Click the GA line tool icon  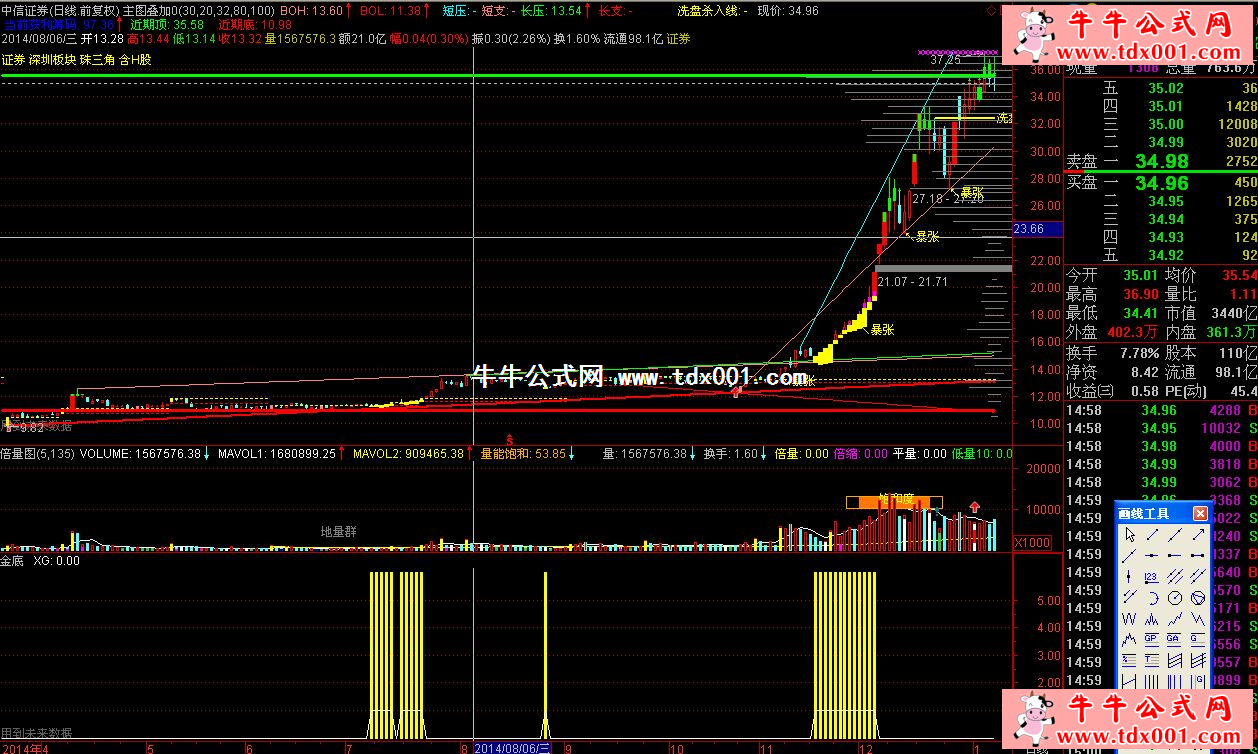click(x=1174, y=639)
